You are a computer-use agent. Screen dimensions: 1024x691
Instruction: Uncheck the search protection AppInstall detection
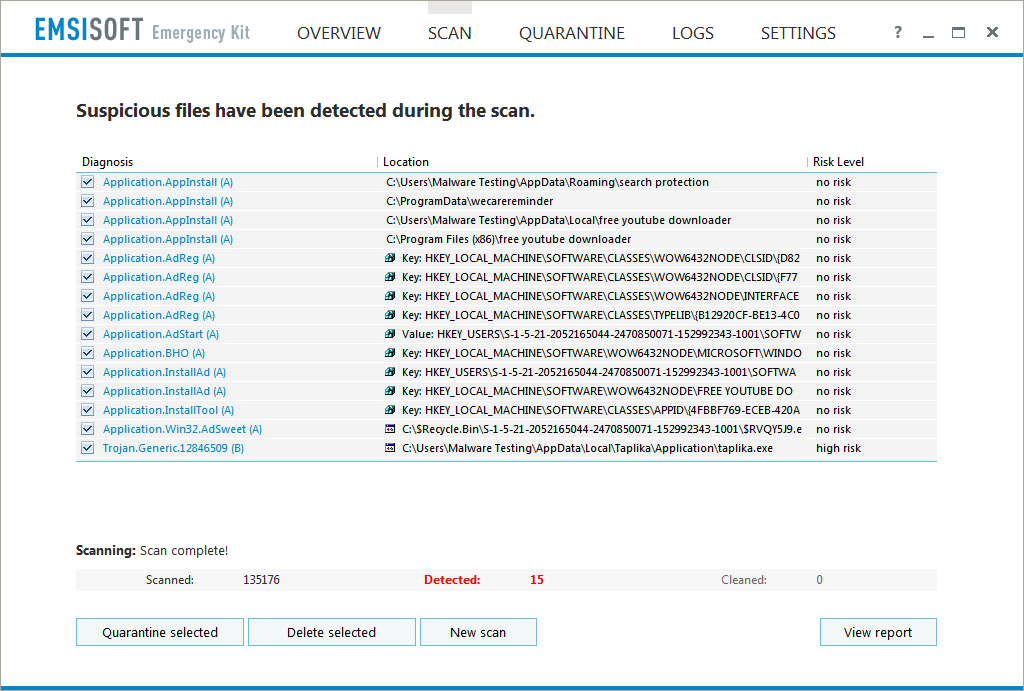pos(88,182)
